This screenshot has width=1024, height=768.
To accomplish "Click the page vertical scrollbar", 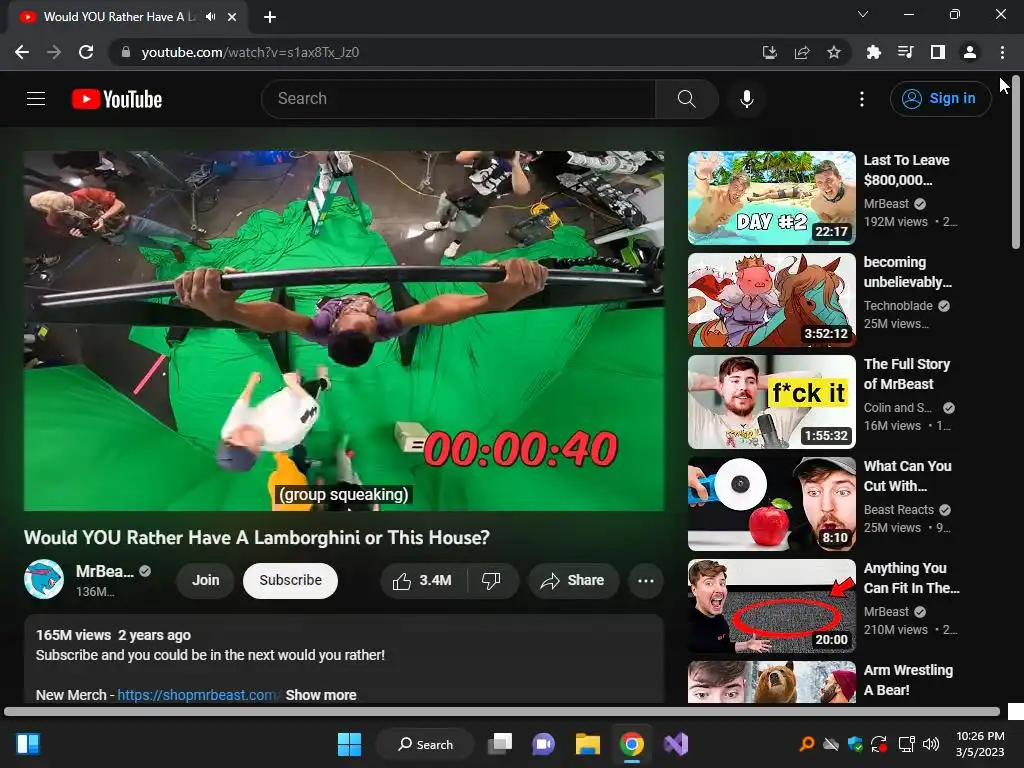I will [1016, 163].
